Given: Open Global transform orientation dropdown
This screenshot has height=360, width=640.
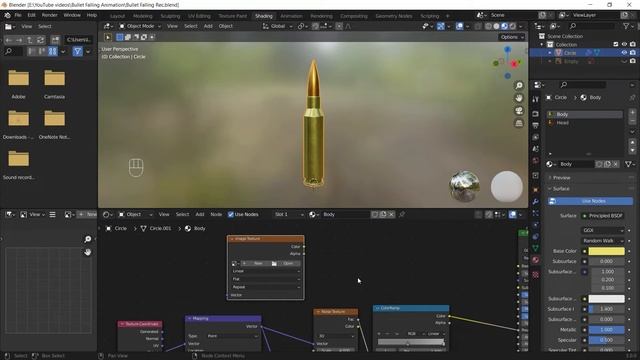Looking at the screenshot, I should coord(278,26).
